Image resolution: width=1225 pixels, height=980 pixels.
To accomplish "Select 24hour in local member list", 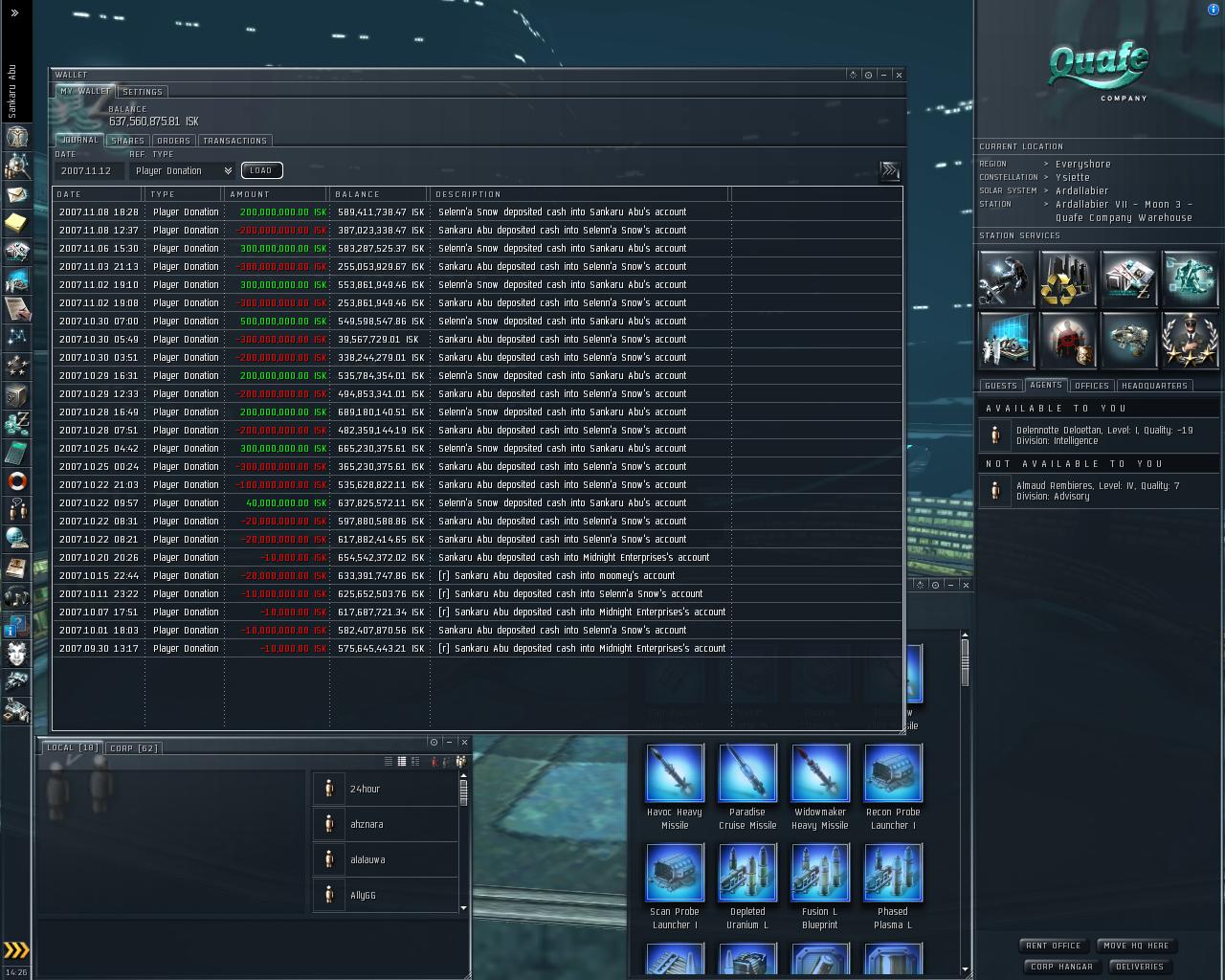I will click(x=386, y=789).
